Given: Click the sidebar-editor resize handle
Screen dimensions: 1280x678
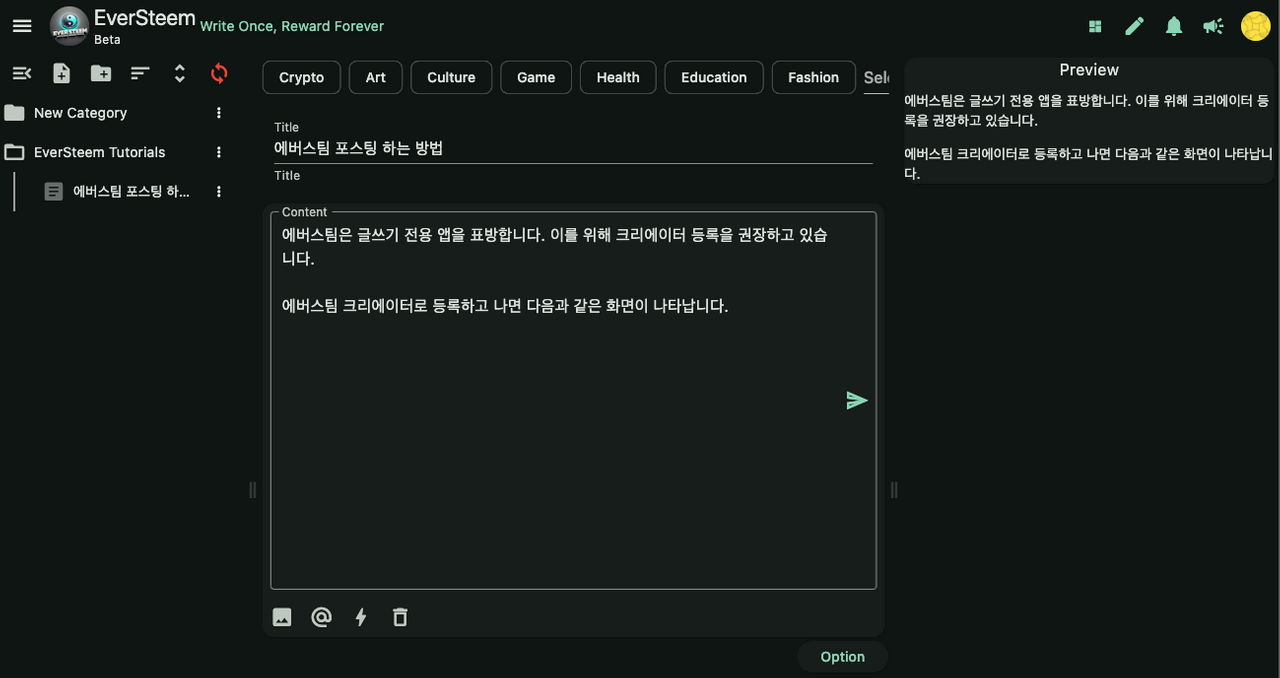Looking at the screenshot, I should [252, 489].
